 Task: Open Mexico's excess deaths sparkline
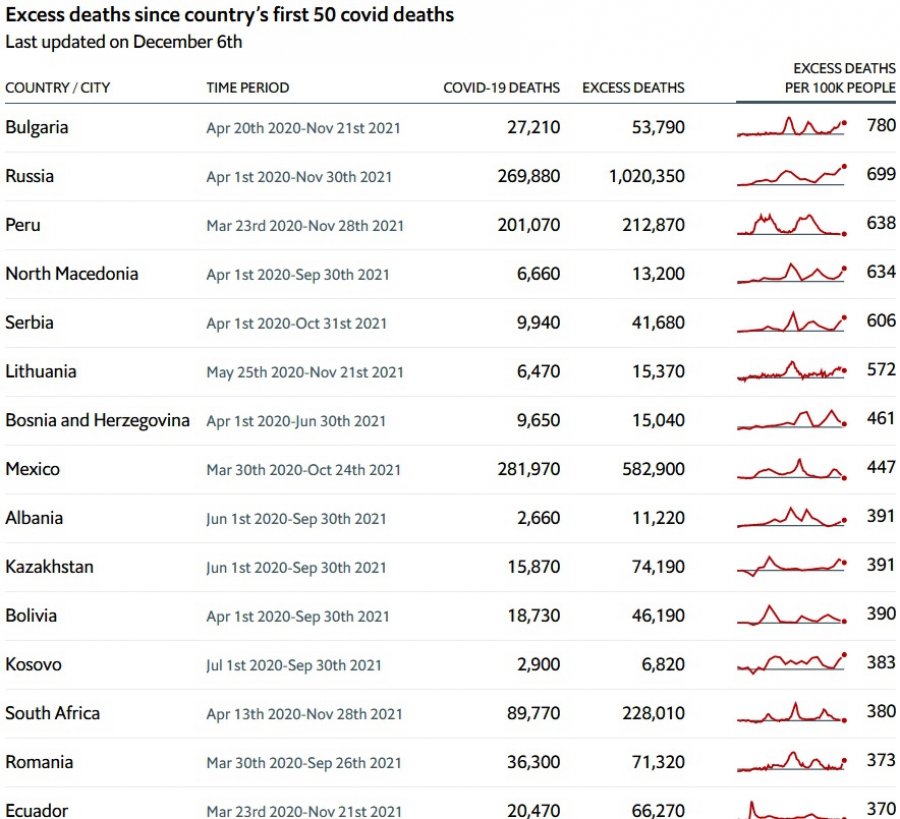[792, 469]
